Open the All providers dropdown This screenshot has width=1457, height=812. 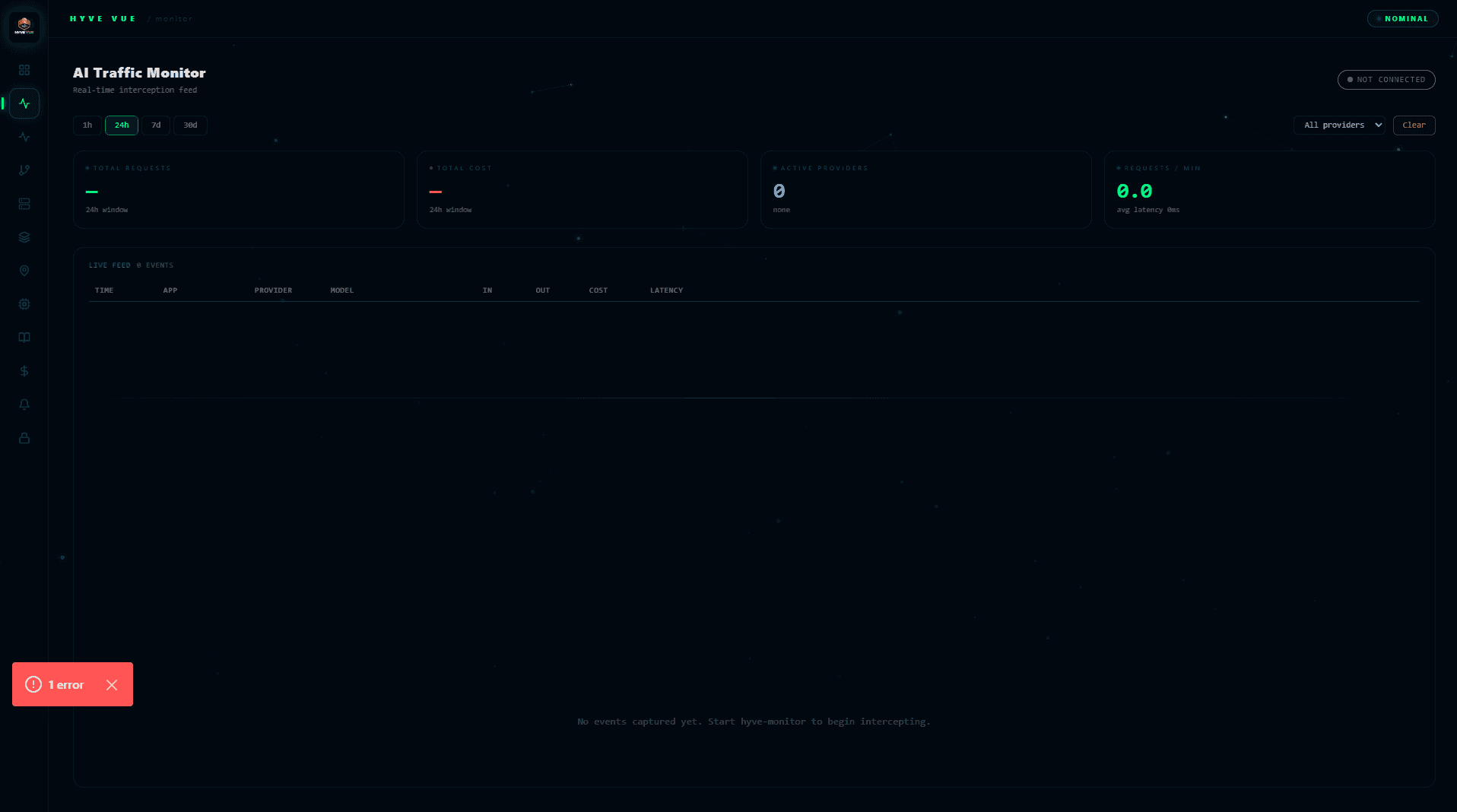pos(1338,125)
